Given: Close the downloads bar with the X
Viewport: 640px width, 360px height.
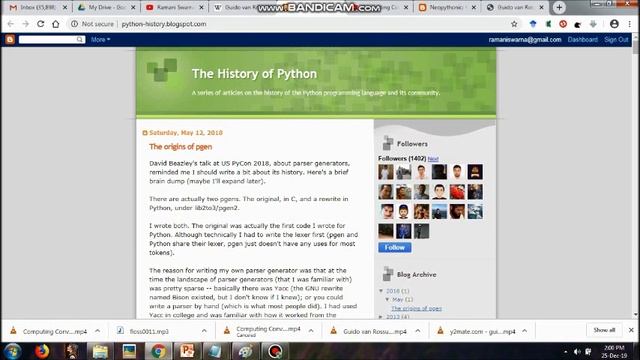Looking at the screenshot, I should tap(631, 330).
